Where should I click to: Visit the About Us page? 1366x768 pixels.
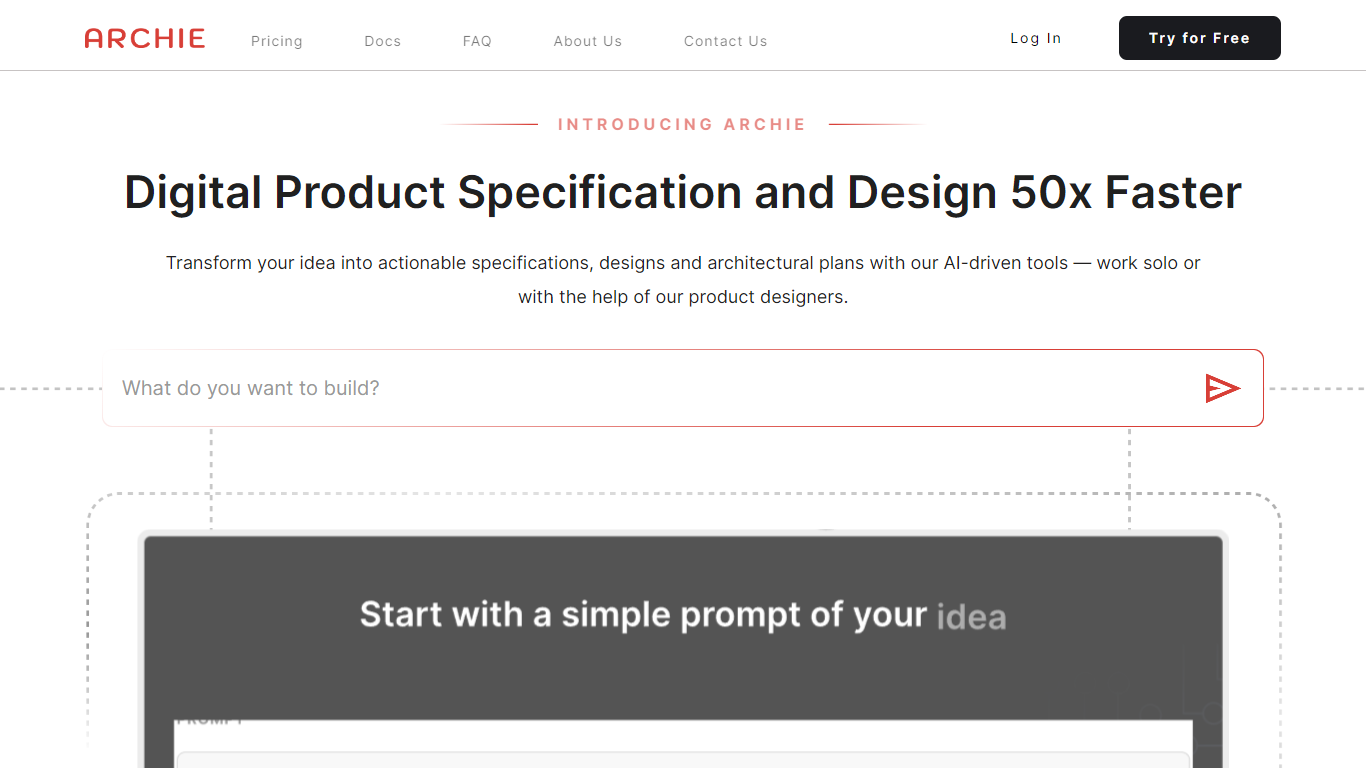588,41
